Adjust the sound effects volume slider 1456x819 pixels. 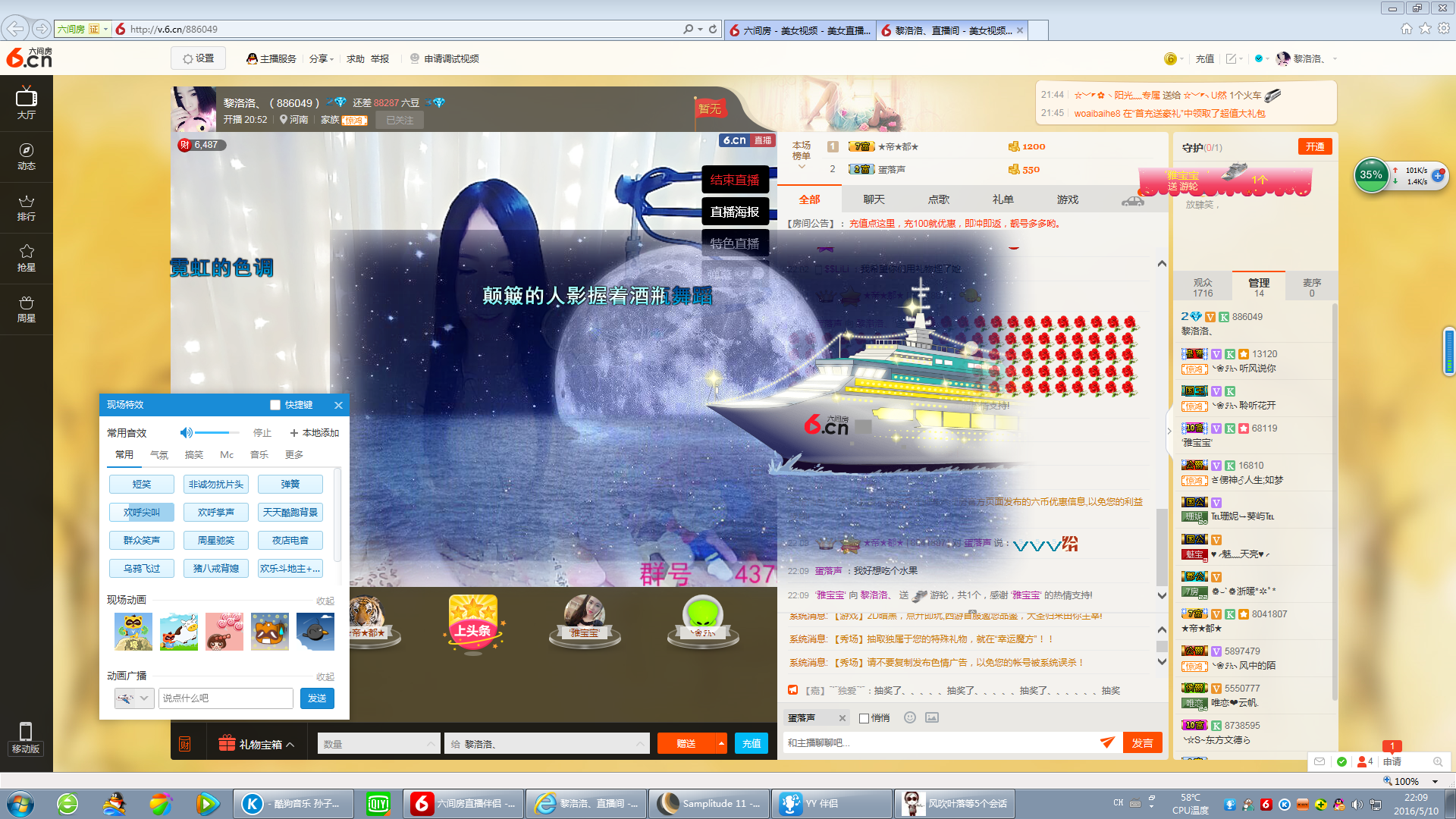click(218, 432)
